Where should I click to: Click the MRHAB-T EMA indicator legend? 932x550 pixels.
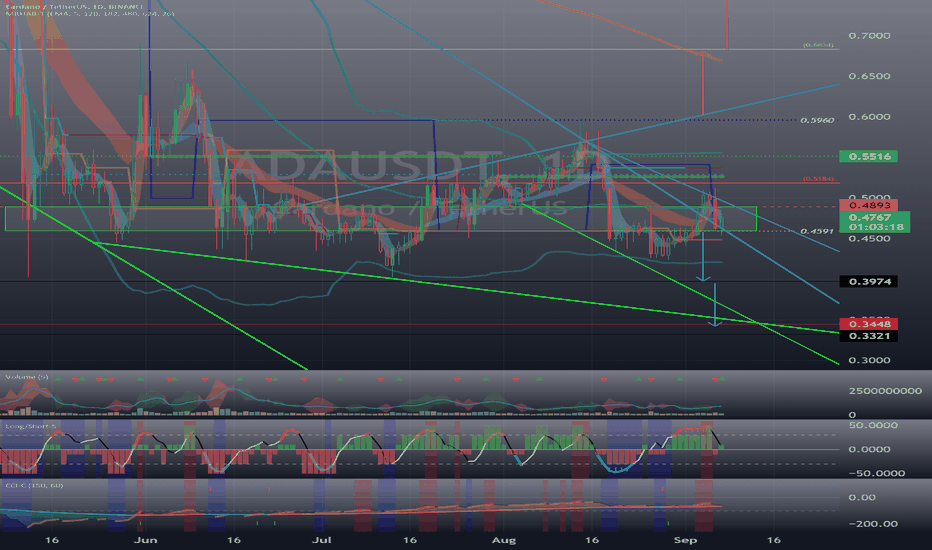click(x=89, y=13)
